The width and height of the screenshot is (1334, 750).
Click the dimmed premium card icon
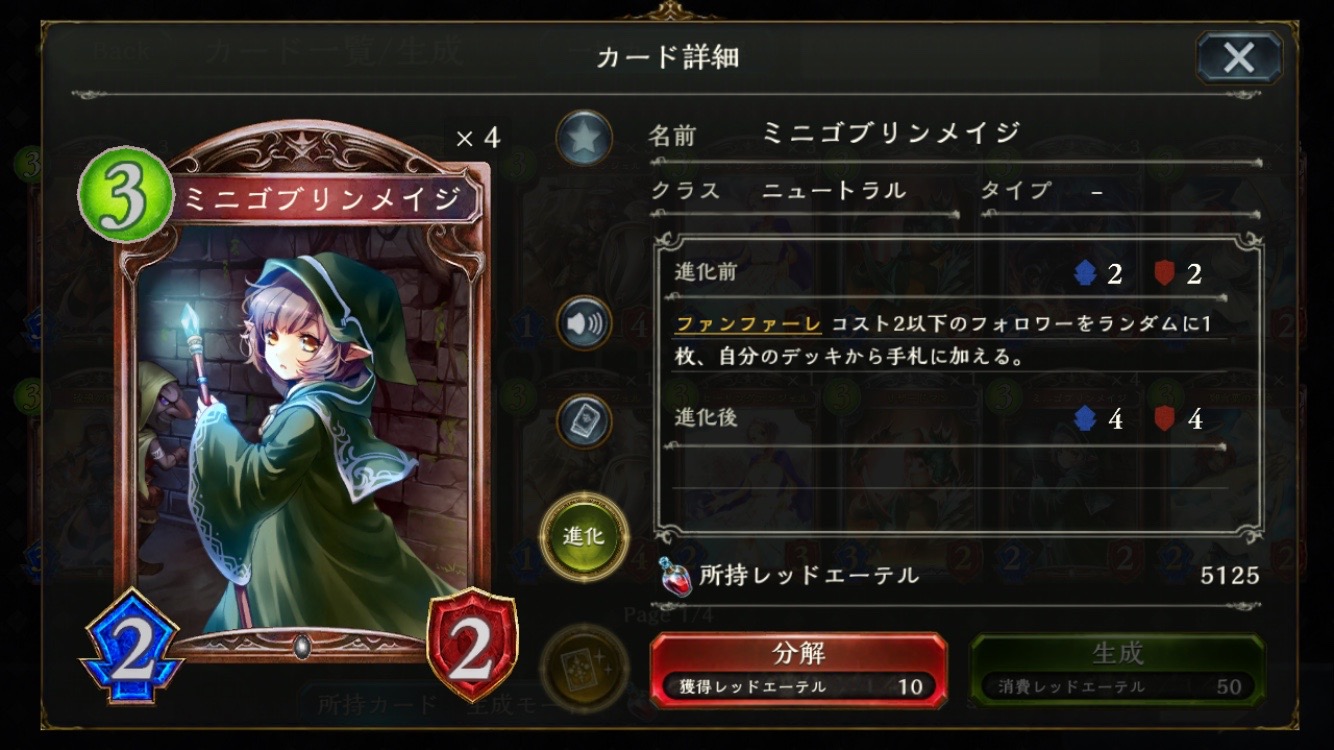584,664
